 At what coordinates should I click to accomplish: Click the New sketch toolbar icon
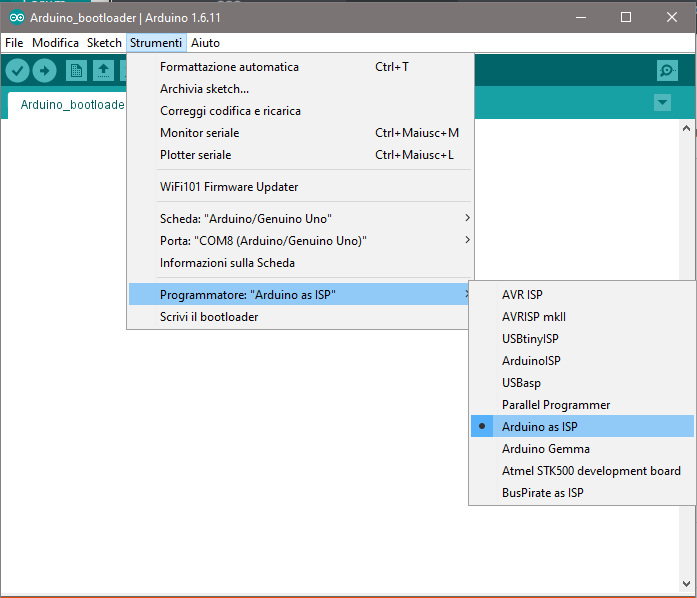76,70
